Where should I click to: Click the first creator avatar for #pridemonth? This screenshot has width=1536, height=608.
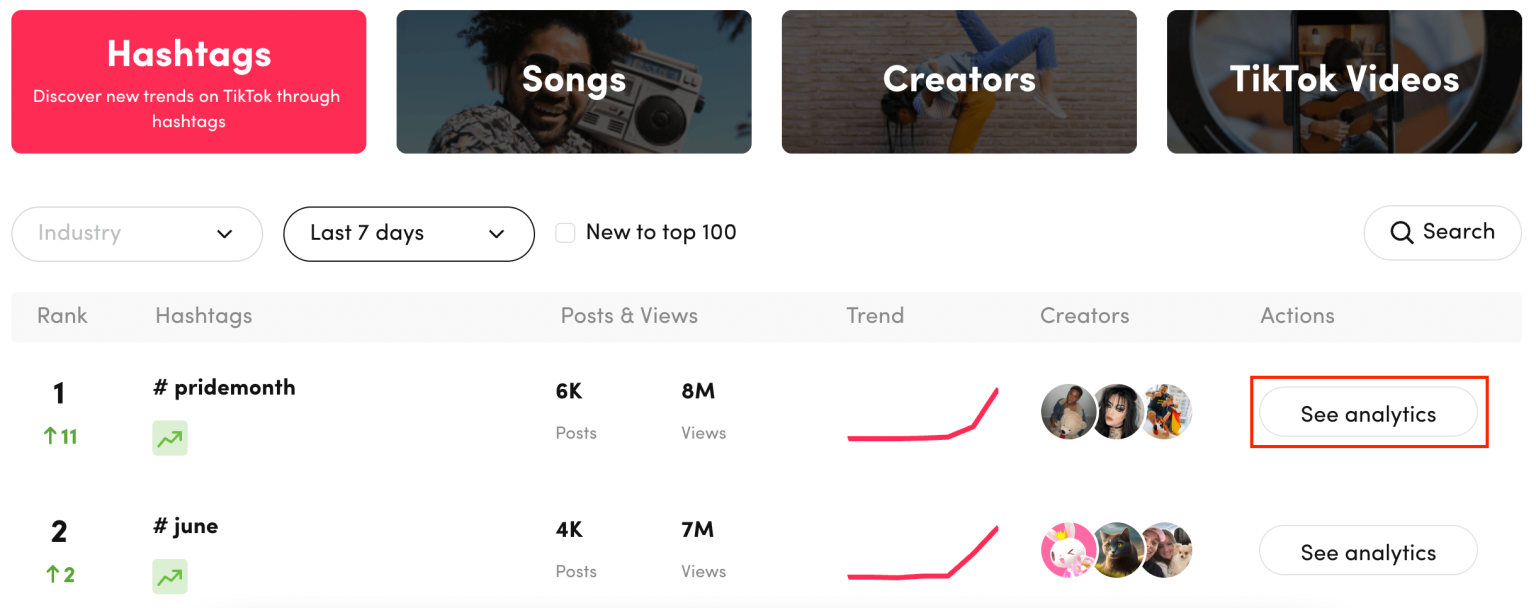pyautogui.click(x=1067, y=411)
